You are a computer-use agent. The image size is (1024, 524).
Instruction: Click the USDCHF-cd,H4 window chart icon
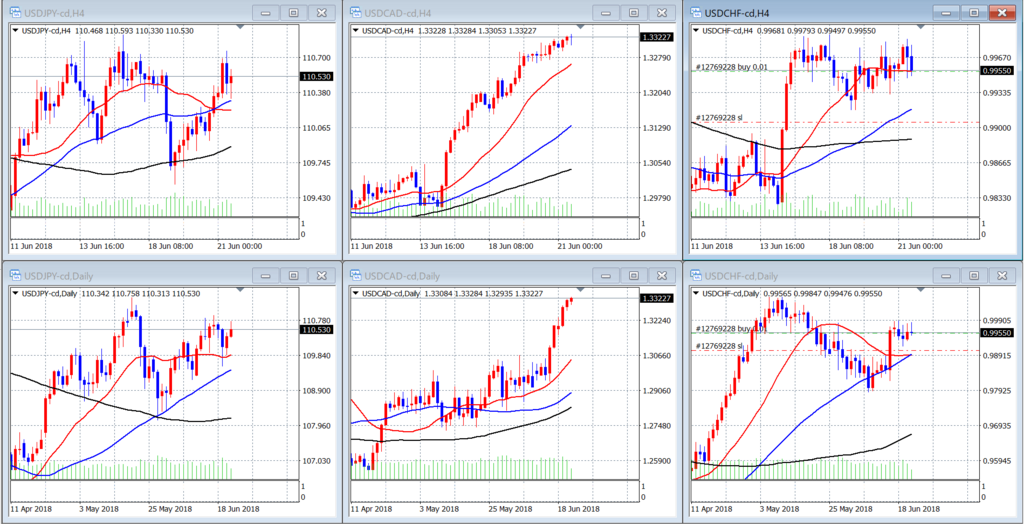694,12
